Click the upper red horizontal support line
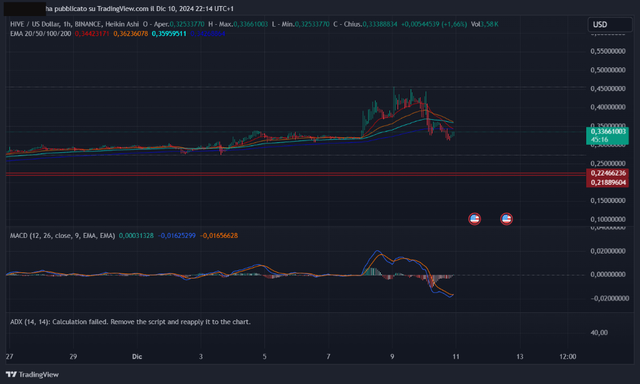Viewport: 640px width, 384px height. click(296, 173)
